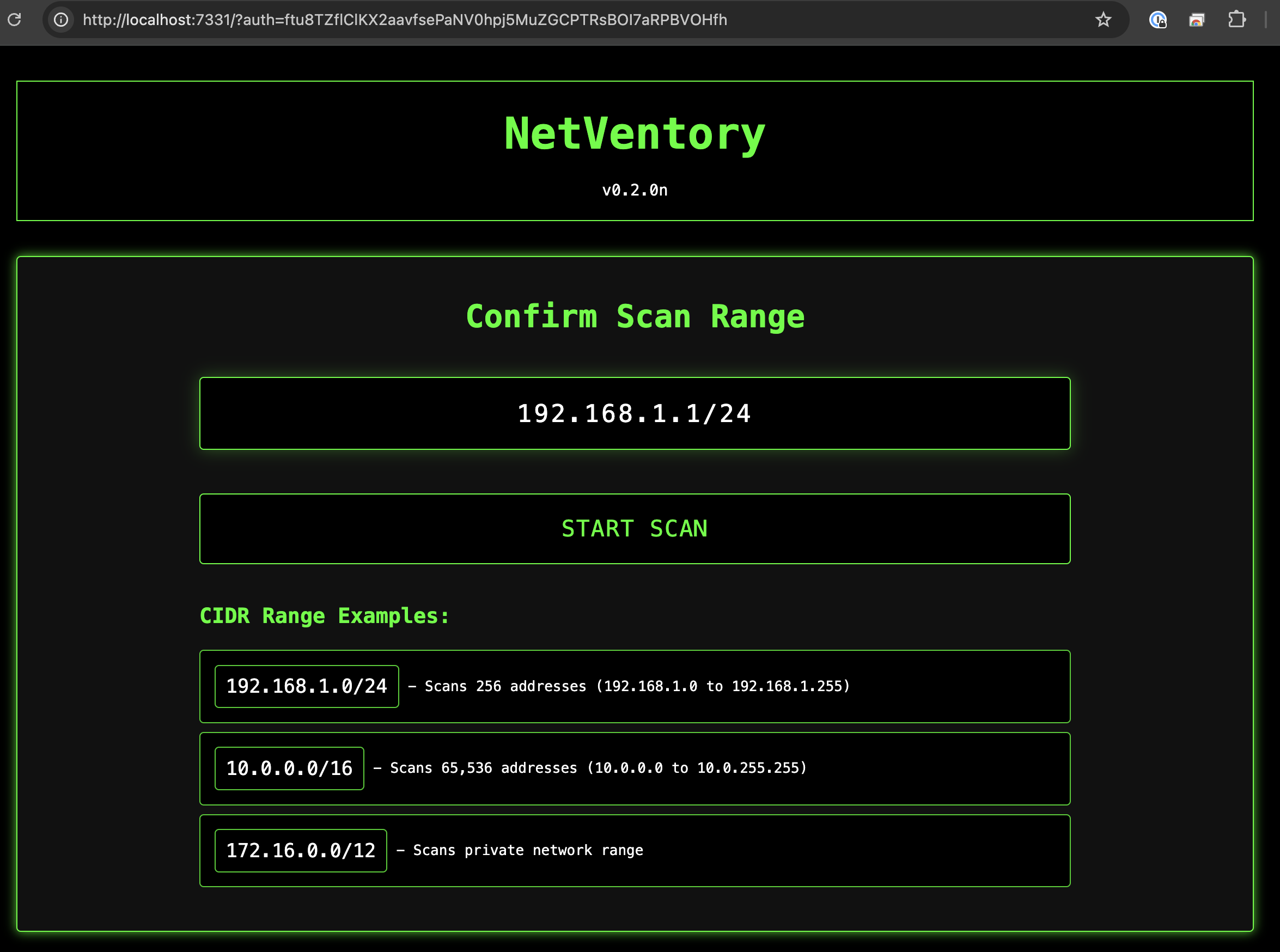Select the 'Scans 256 addresses' description
Screen dimensions: 1280x952
click(x=629, y=686)
